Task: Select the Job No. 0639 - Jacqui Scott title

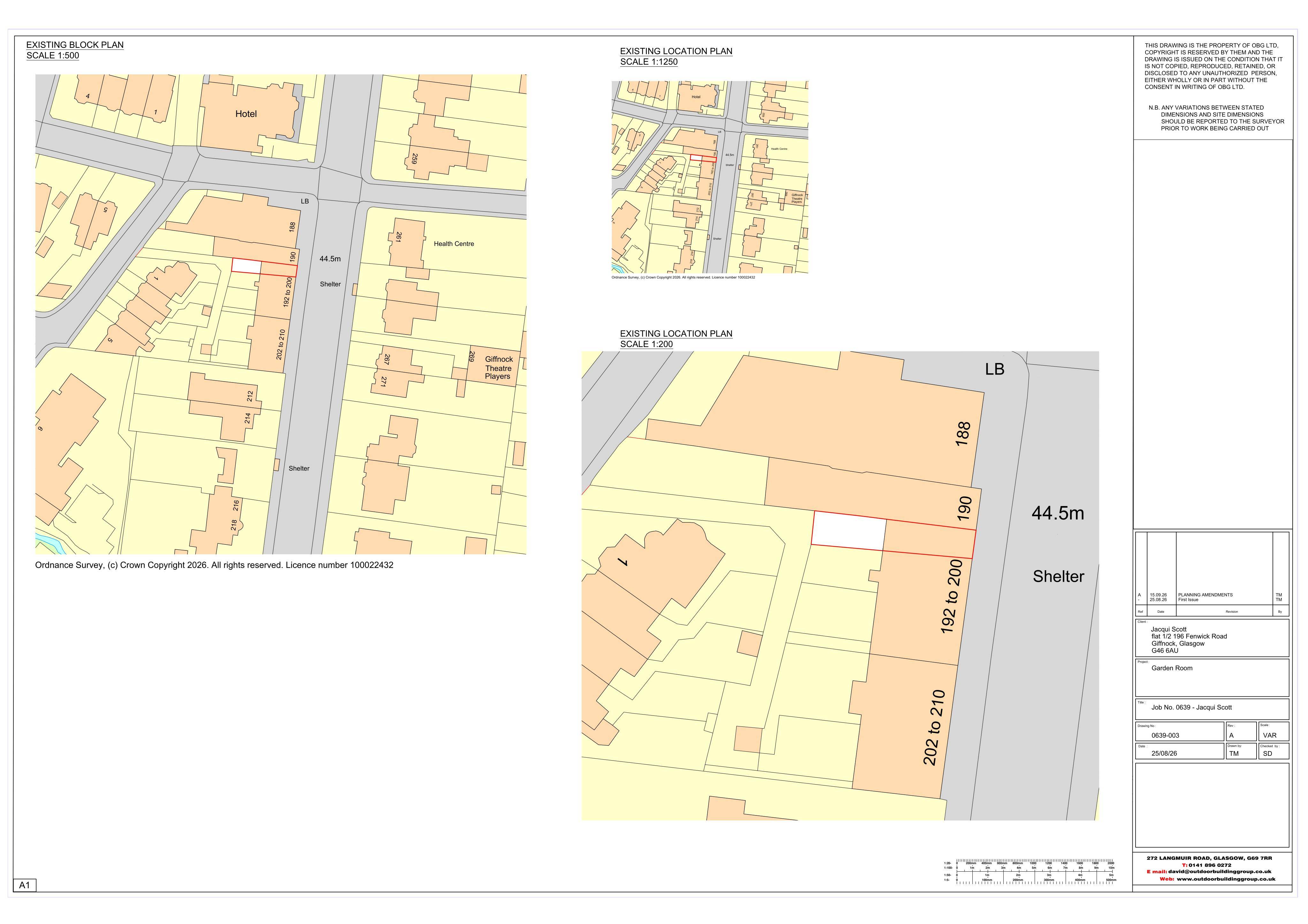Action: (x=1191, y=708)
